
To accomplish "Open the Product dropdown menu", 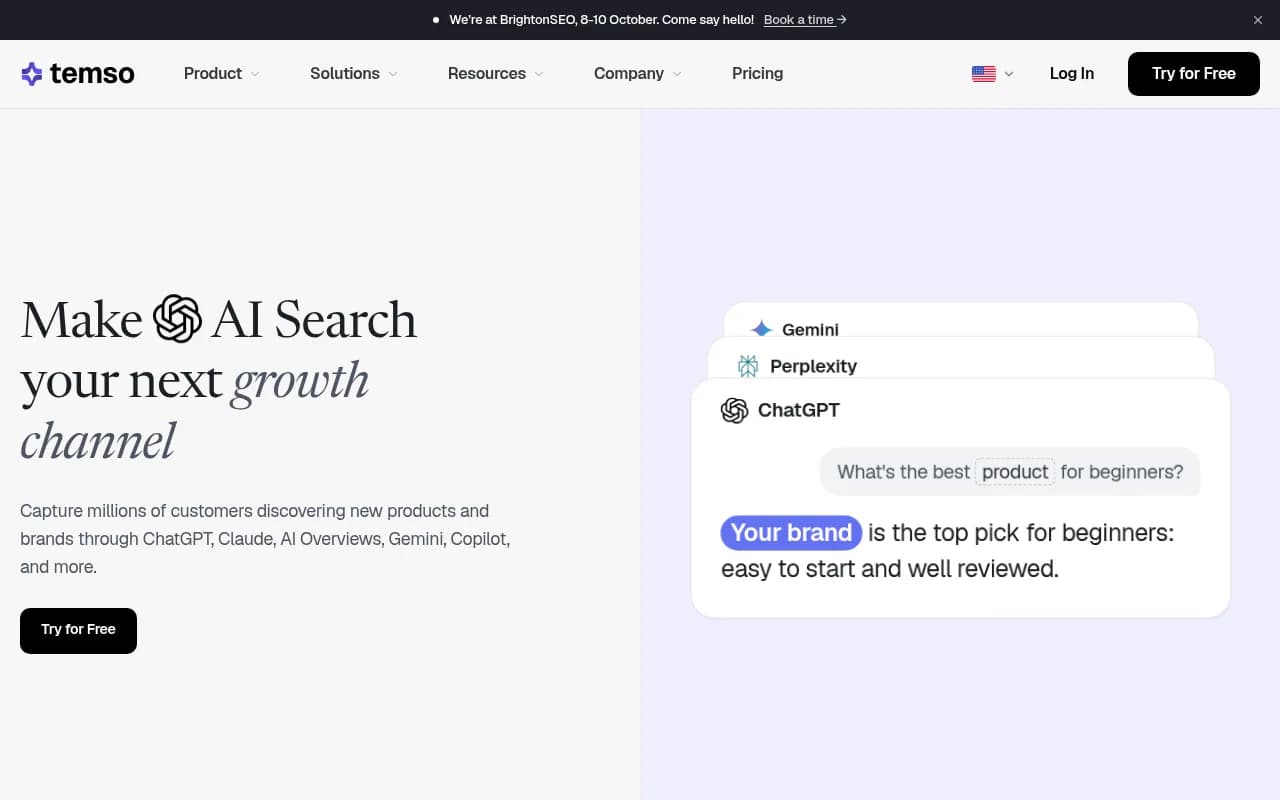I will (x=221, y=73).
